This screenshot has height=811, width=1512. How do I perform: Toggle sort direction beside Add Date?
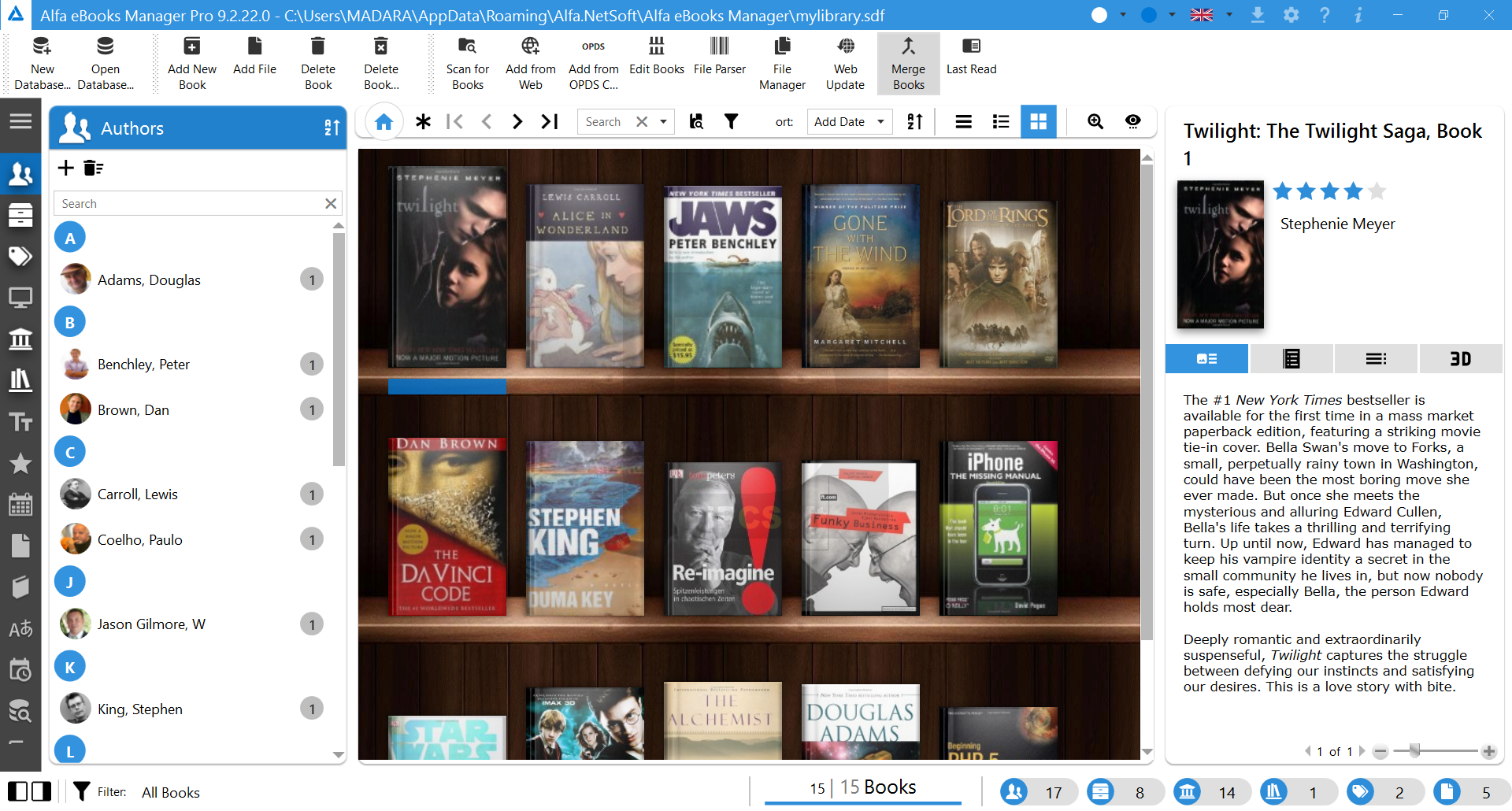tap(914, 121)
